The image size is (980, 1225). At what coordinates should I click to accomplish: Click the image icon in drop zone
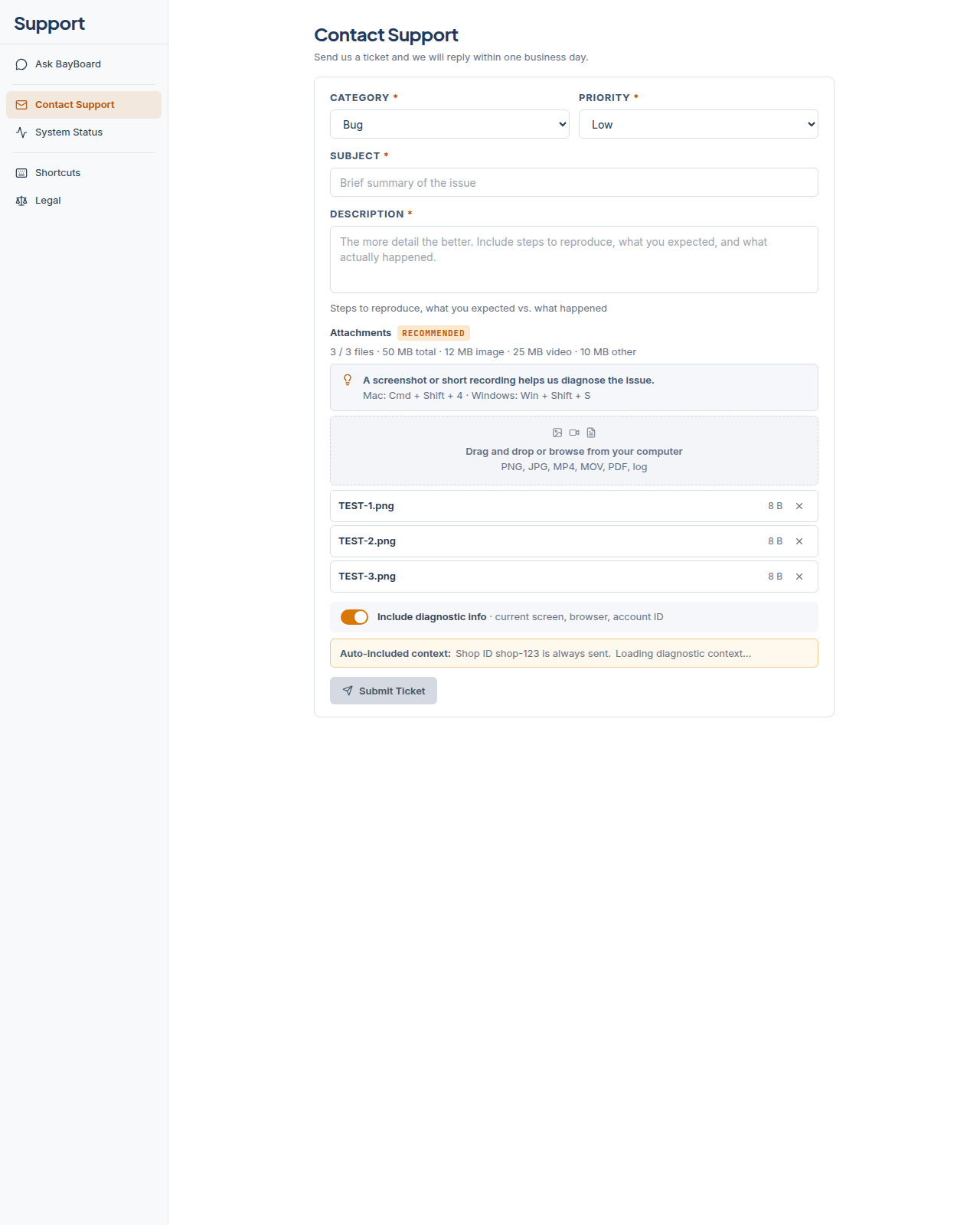tap(557, 433)
